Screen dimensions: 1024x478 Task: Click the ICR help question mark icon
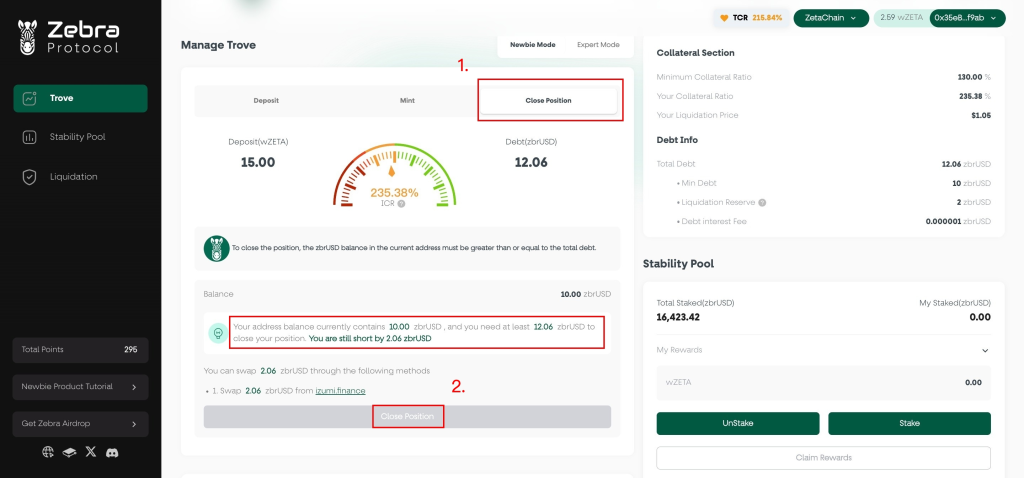(401, 204)
